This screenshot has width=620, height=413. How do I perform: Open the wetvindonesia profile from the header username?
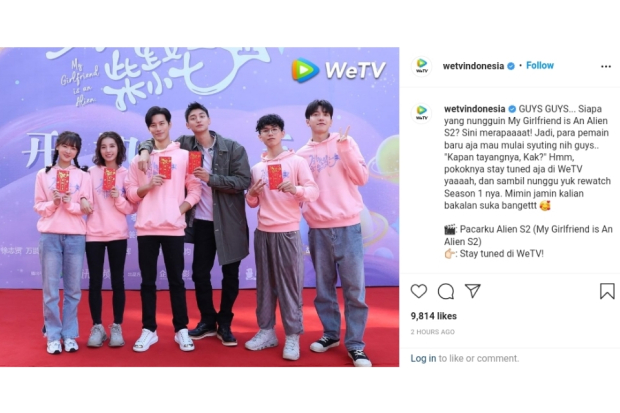[x=473, y=66]
